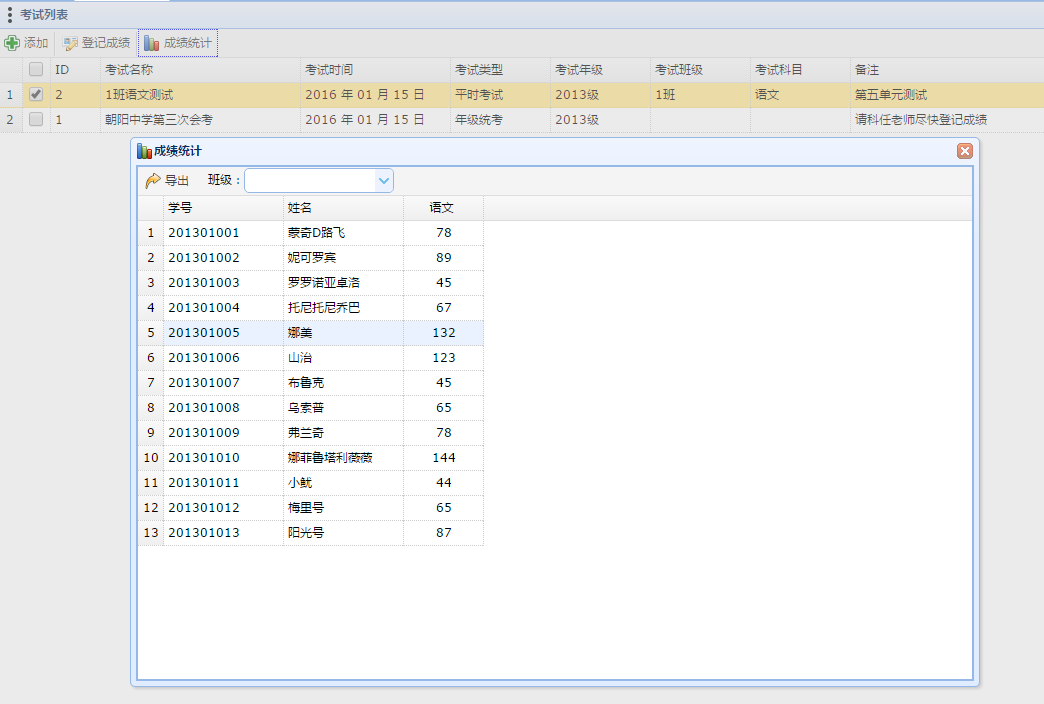Click the 考试年级 column header
The height and width of the screenshot is (704, 1044).
pos(600,69)
